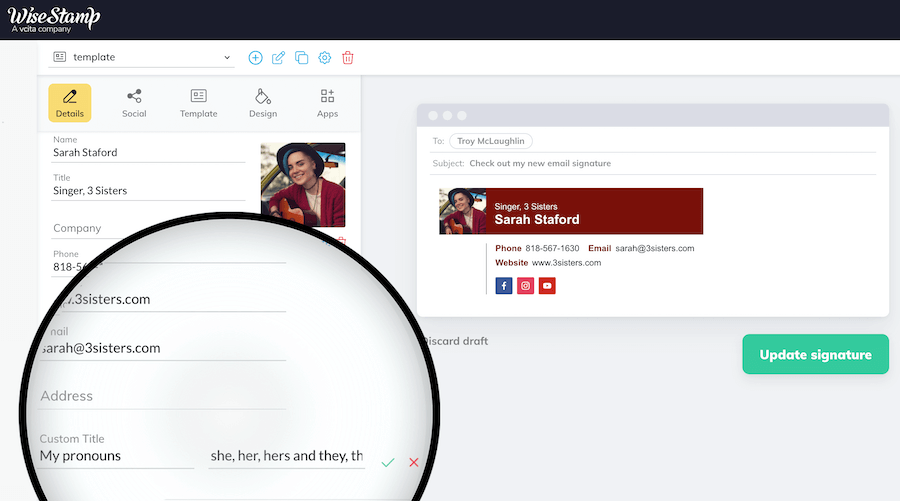The height and width of the screenshot is (501, 900).
Task: Click the edit signature name pencil icon
Action: [x=278, y=57]
